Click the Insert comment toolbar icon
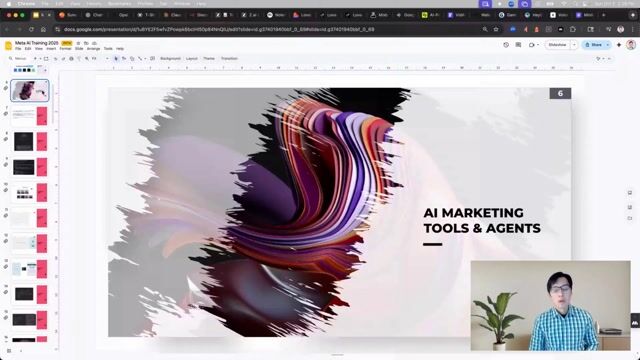Viewport: 640px width, 360px height. click(153, 59)
